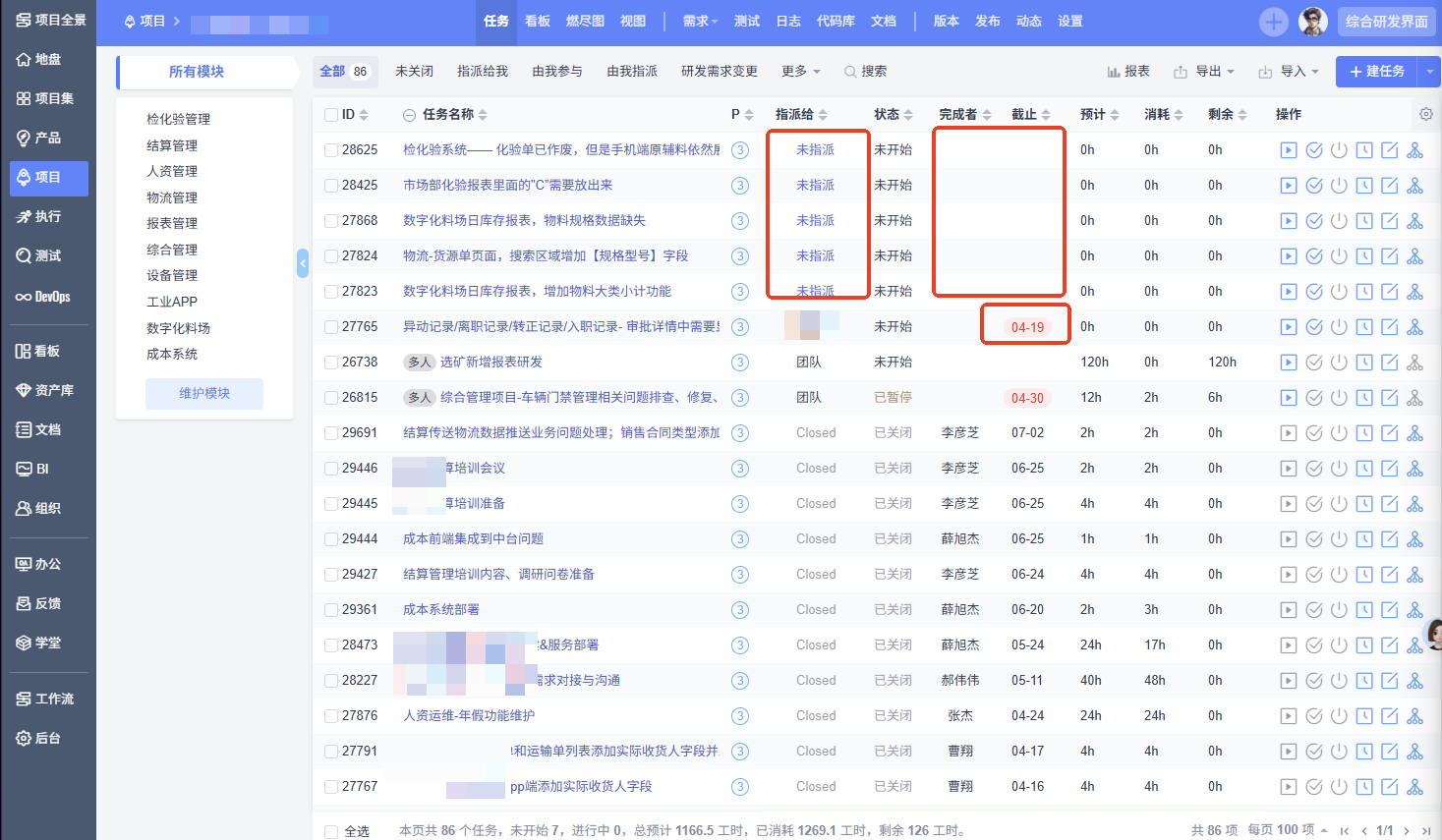Toggle the ID header select-all checkbox
The height and width of the screenshot is (840, 1442).
click(x=331, y=115)
